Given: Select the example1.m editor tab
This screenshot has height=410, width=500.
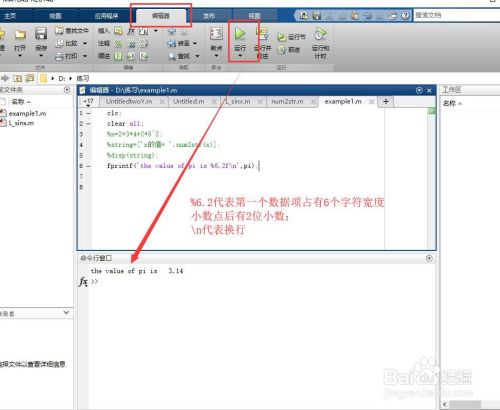Looking at the screenshot, I should [343, 101].
